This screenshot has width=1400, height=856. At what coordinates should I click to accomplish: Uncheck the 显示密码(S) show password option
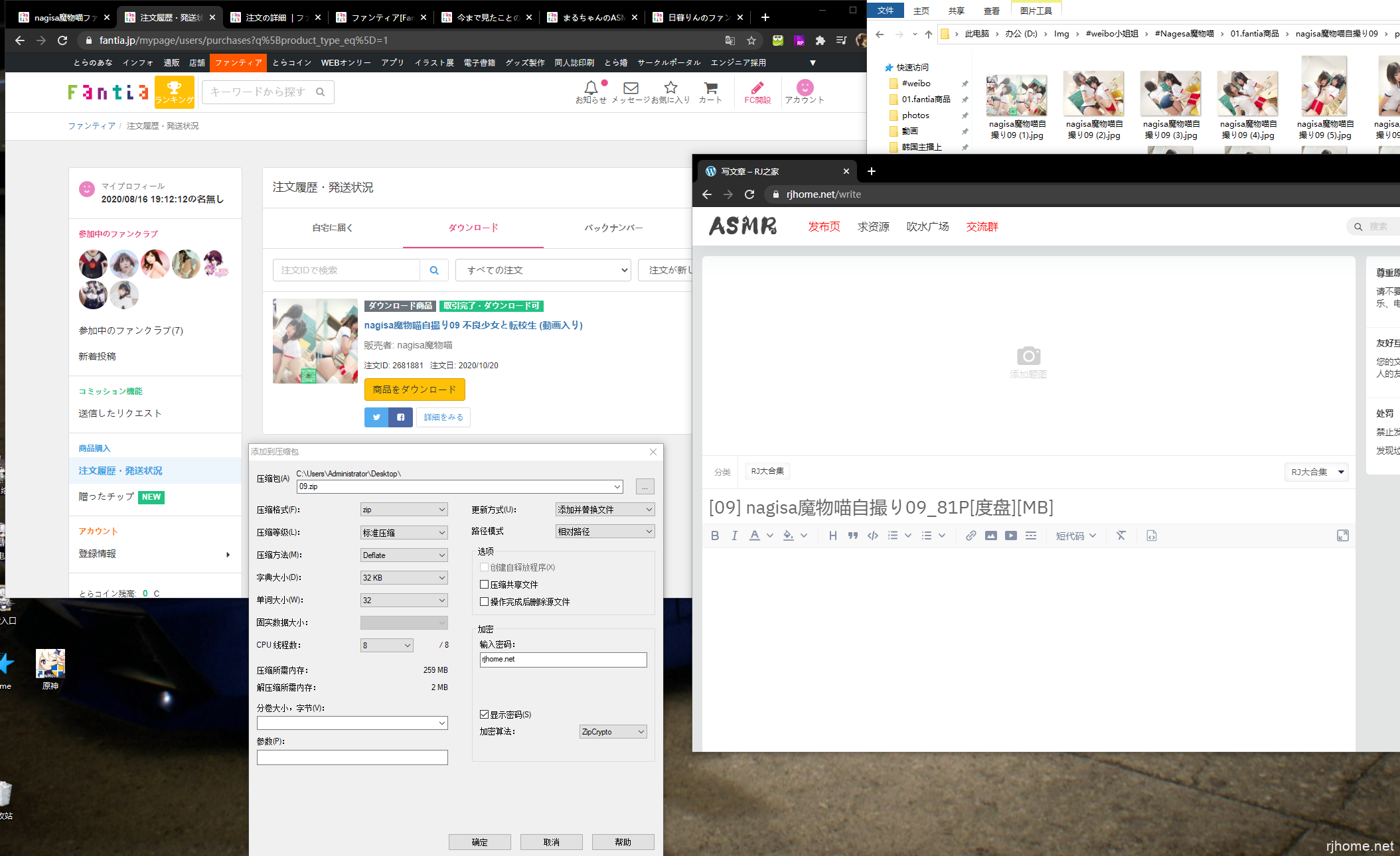(x=485, y=714)
